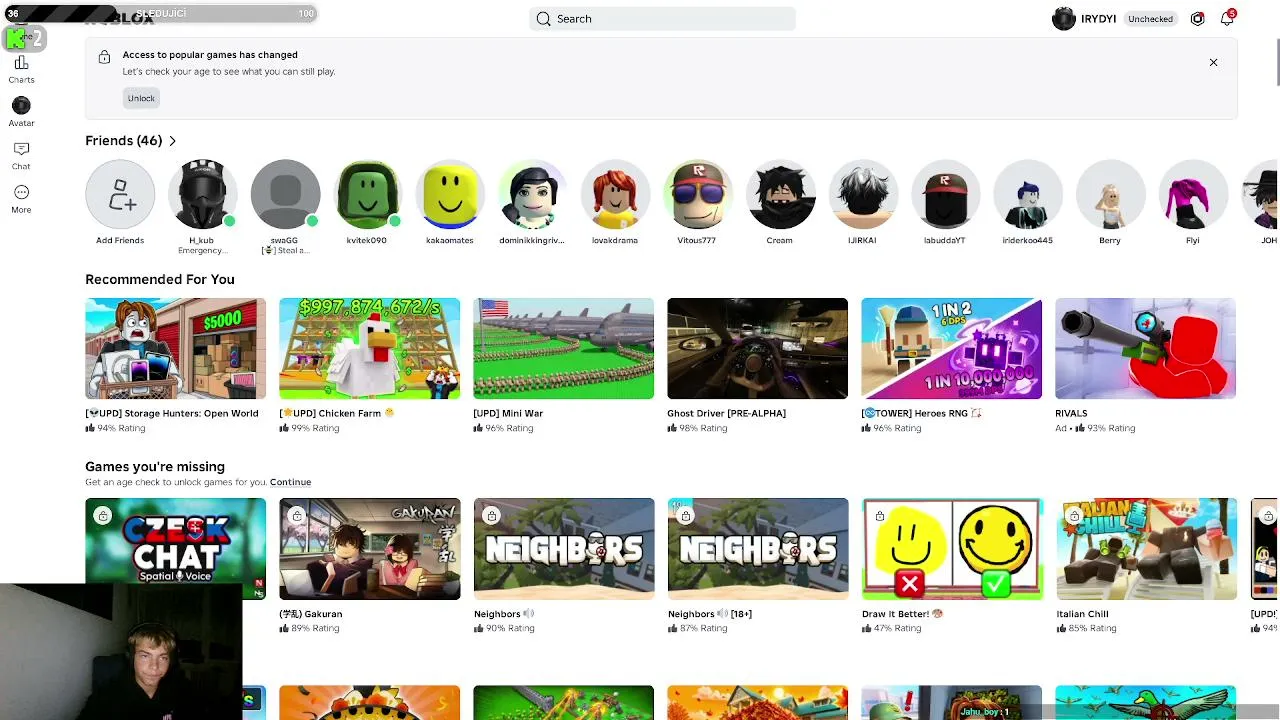The image size is (1280, 720).
Task: Click lock icon on Neighbors 90% rated game
Action: [x=491, y=516]
